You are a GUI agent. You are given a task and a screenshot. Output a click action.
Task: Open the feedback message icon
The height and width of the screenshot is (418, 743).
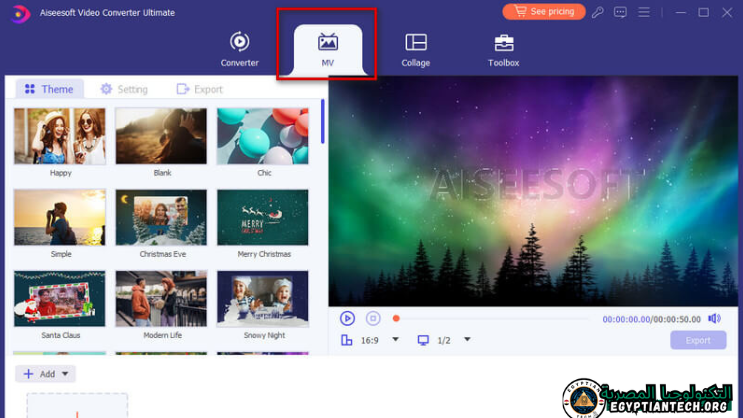[620, 13]
